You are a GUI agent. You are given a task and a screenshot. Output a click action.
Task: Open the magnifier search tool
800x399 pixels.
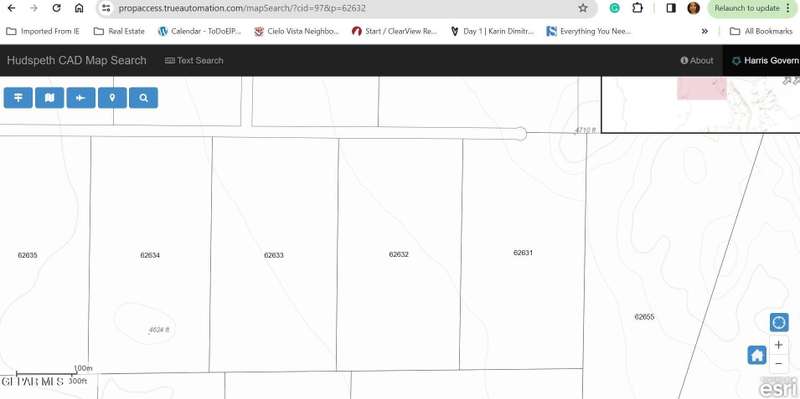point(143,98)
